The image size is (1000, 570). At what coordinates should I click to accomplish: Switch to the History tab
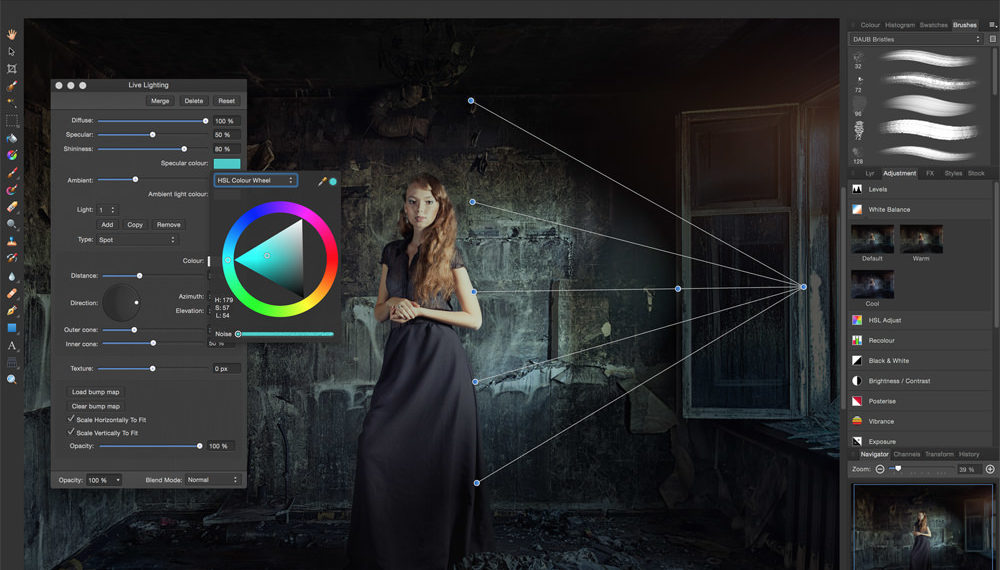tap(969, 454)
